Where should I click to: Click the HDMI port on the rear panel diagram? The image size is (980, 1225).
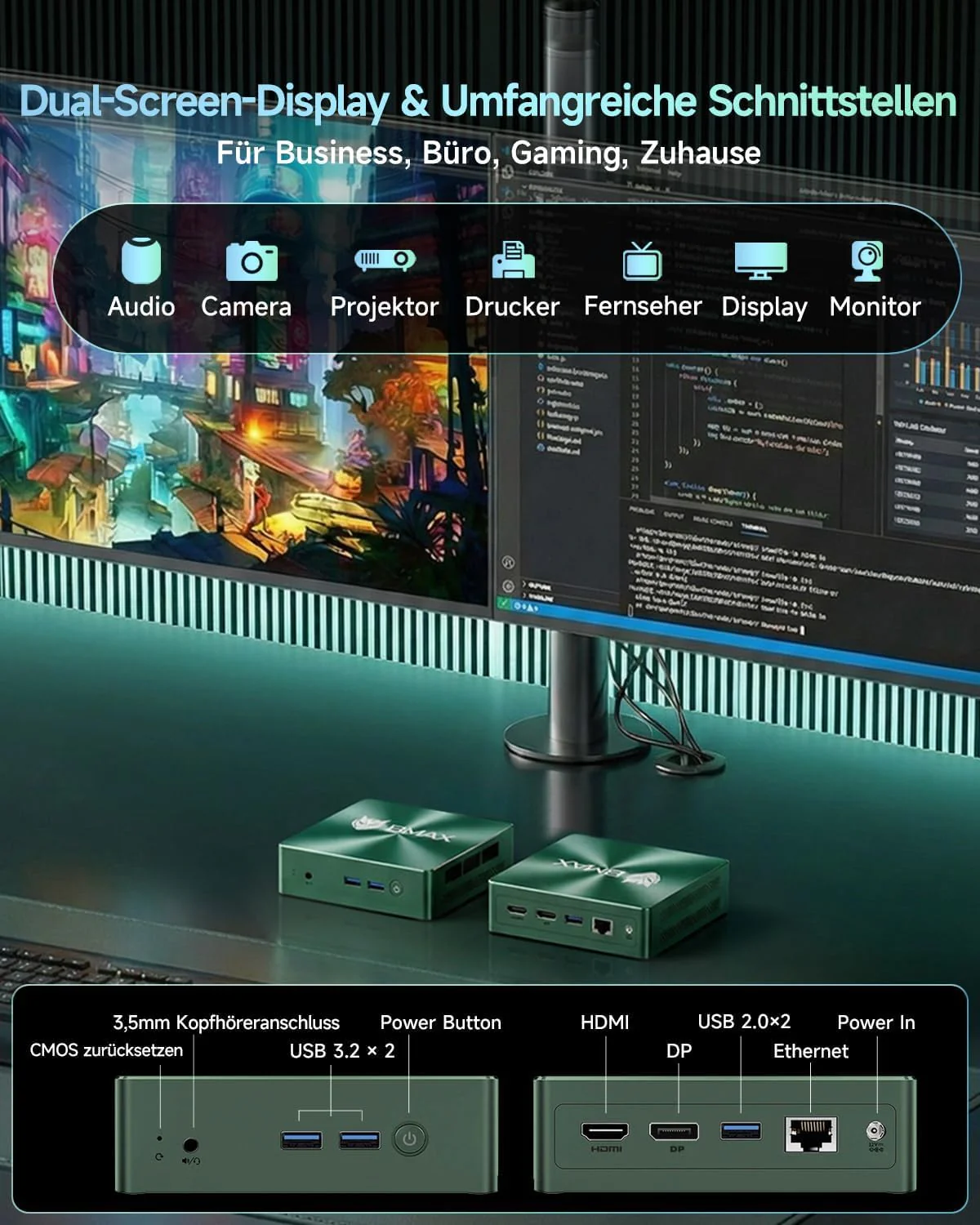coord(605,1132)
